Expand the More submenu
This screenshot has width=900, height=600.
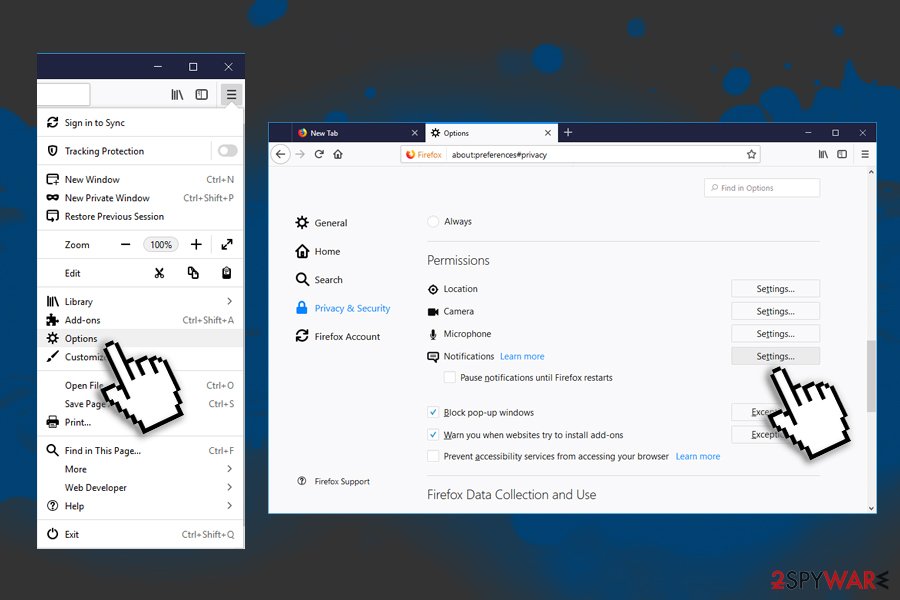(141, 469)
